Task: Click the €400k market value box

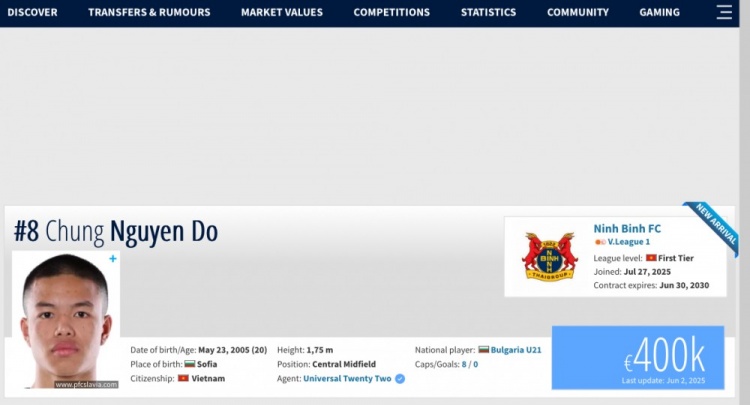Action: pos(637,357)
